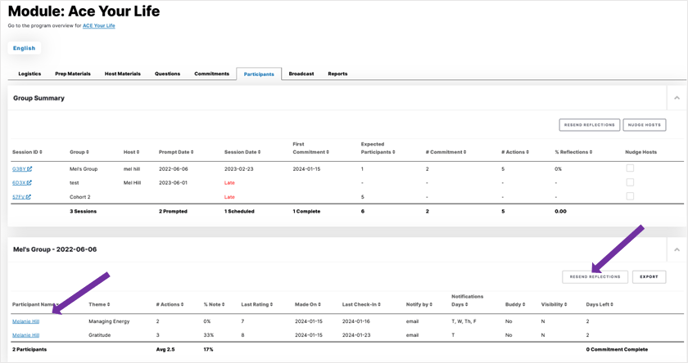Image resolution: width=688 pixels, height=363 pixels.
Task: Sort participants by Notifications Days column
Action: point(466,305)
